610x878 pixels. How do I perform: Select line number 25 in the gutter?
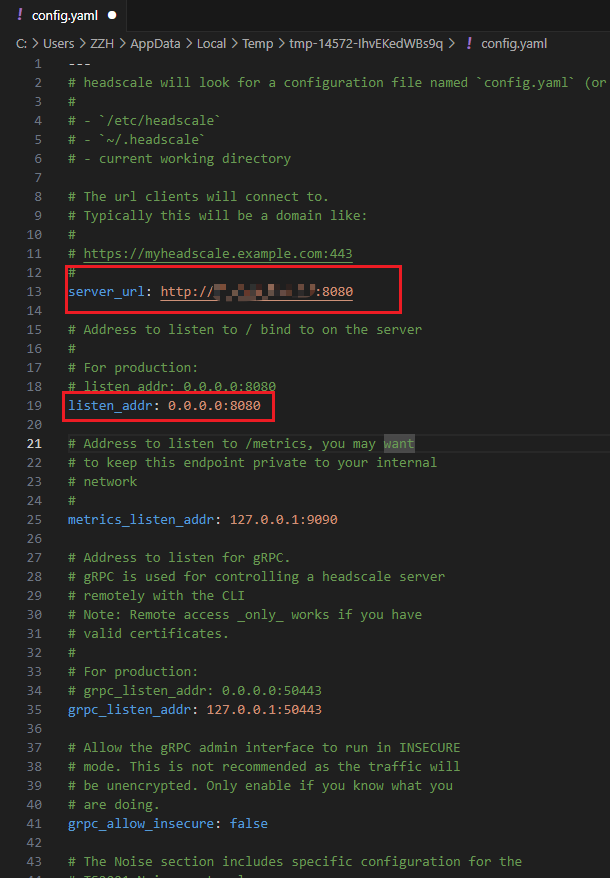tap(34, 520)
